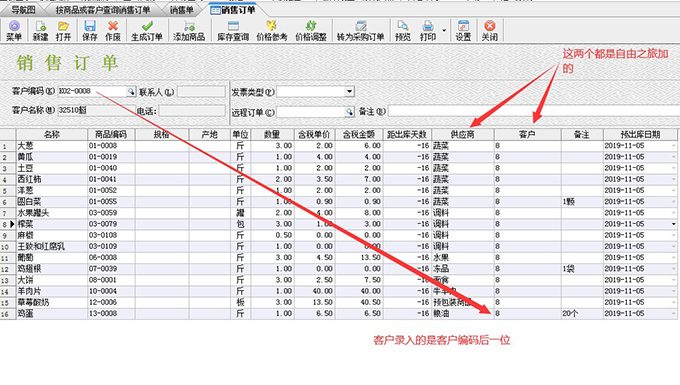Open 库存查询 stock lookup icon
This screenshot has width=680, height=385.
point(233,30)
